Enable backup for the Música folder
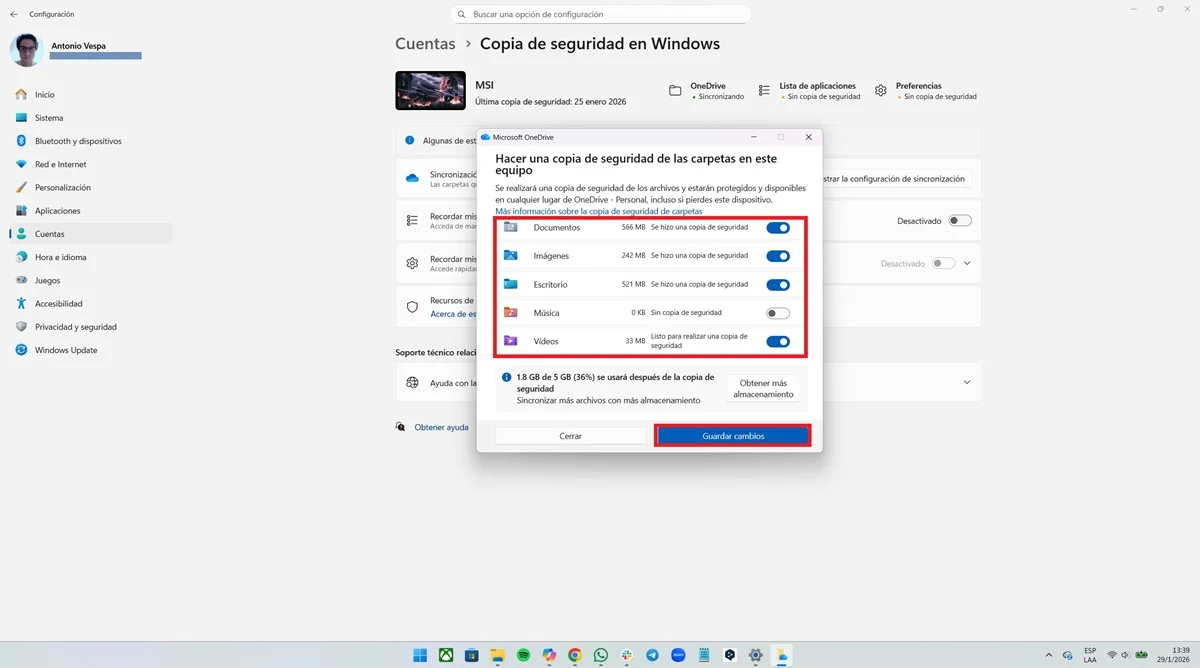The image size is (1200, 668). coord(778,313)
